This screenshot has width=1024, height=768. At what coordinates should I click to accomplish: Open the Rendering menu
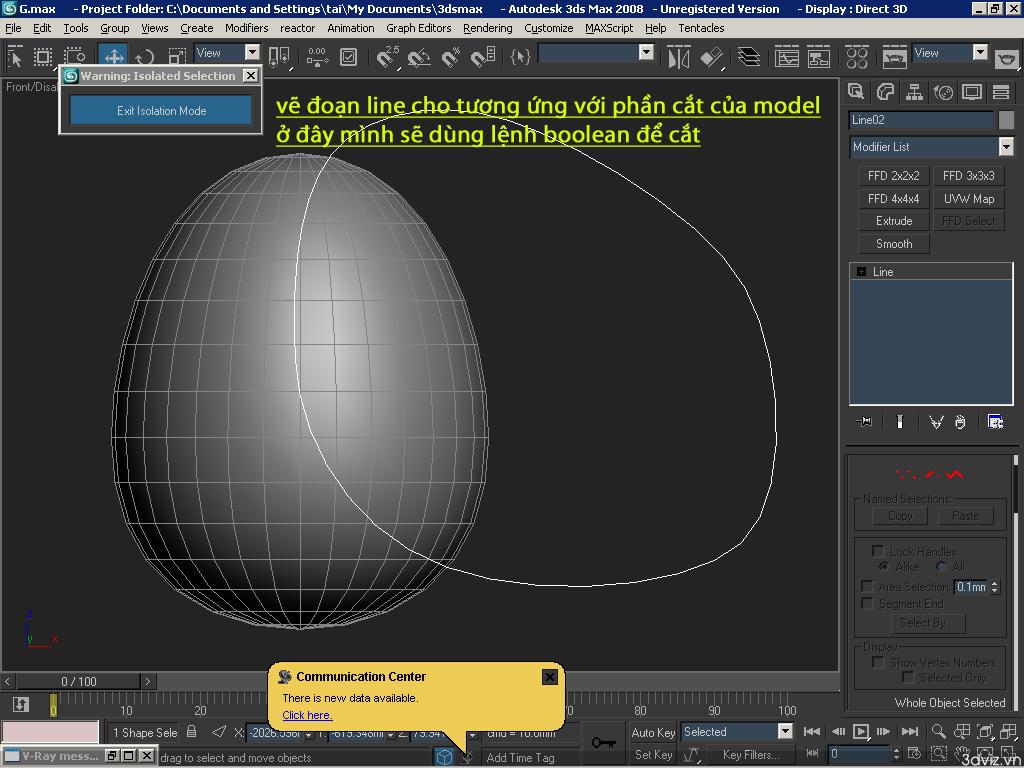click(x=487, y=28)
